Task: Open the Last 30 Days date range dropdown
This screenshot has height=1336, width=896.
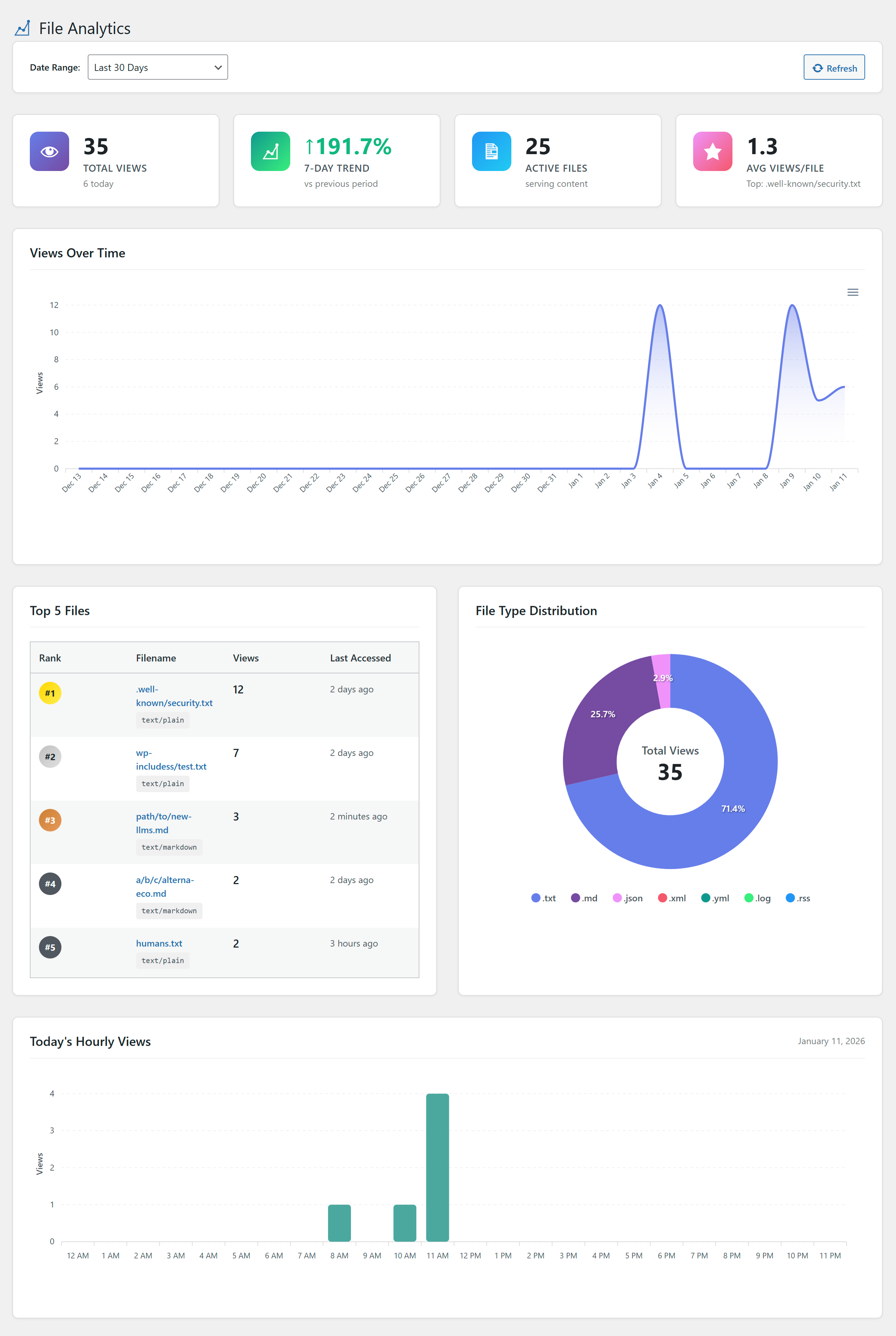Action: pos(158,67)
